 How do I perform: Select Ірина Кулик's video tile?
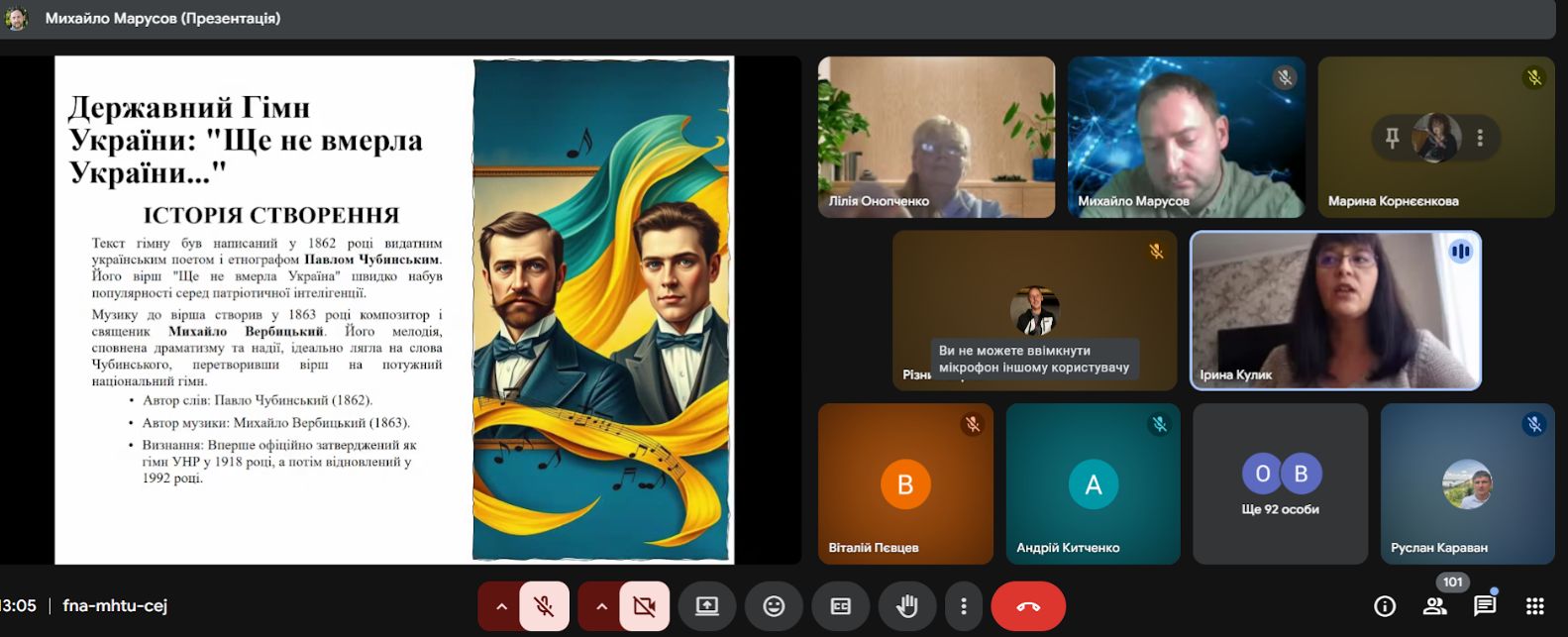1334,310
